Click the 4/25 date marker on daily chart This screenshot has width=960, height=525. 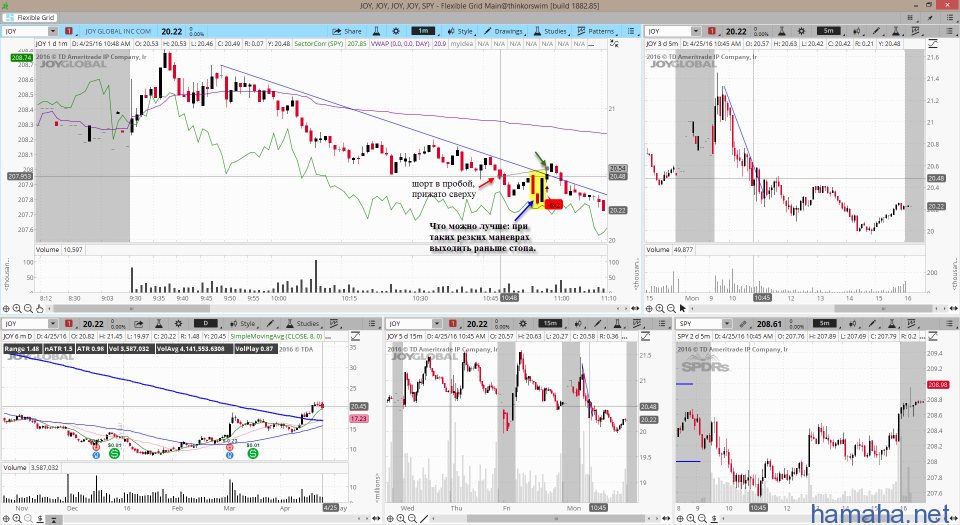pyautogui.click(x=330, y=507)
